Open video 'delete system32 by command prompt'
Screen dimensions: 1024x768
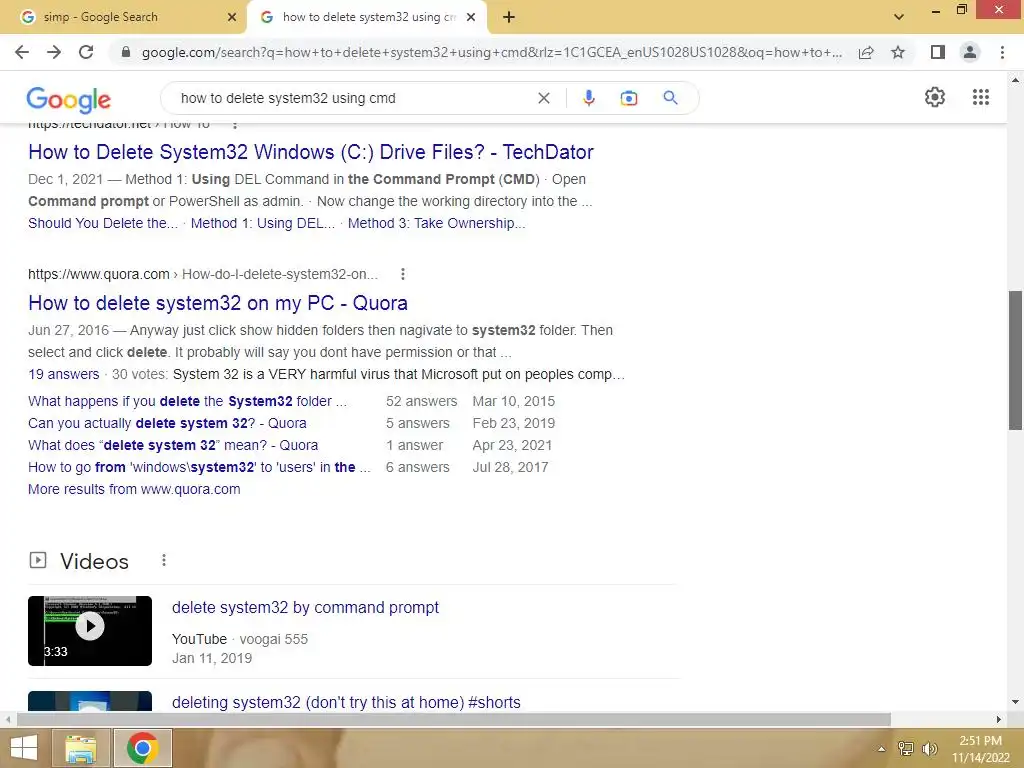pos(305,607)
